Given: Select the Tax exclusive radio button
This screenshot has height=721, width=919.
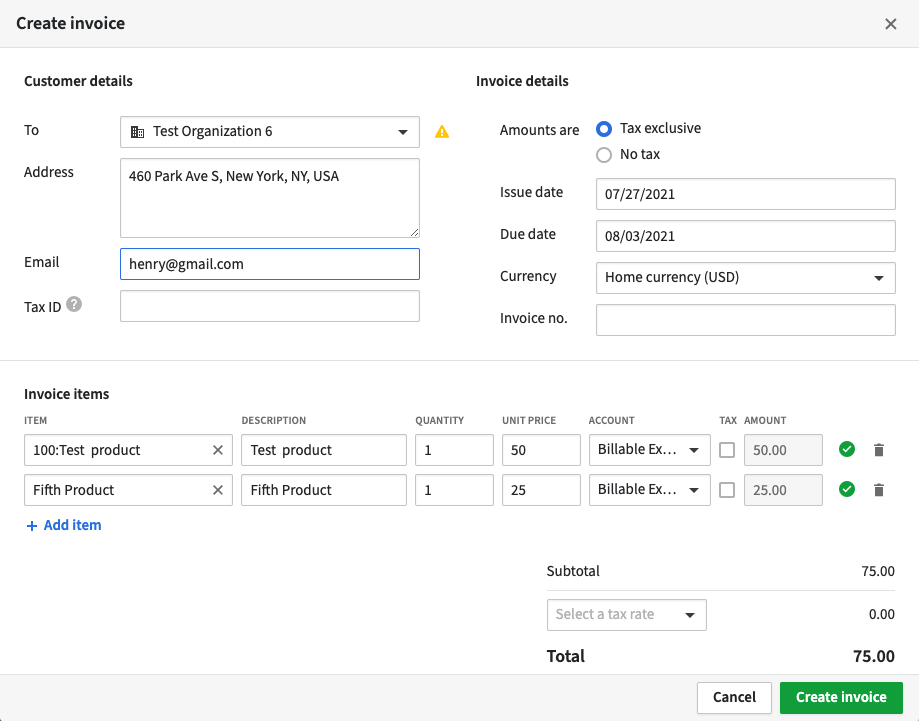Looking at the screenshot, I should click(605, 128).
